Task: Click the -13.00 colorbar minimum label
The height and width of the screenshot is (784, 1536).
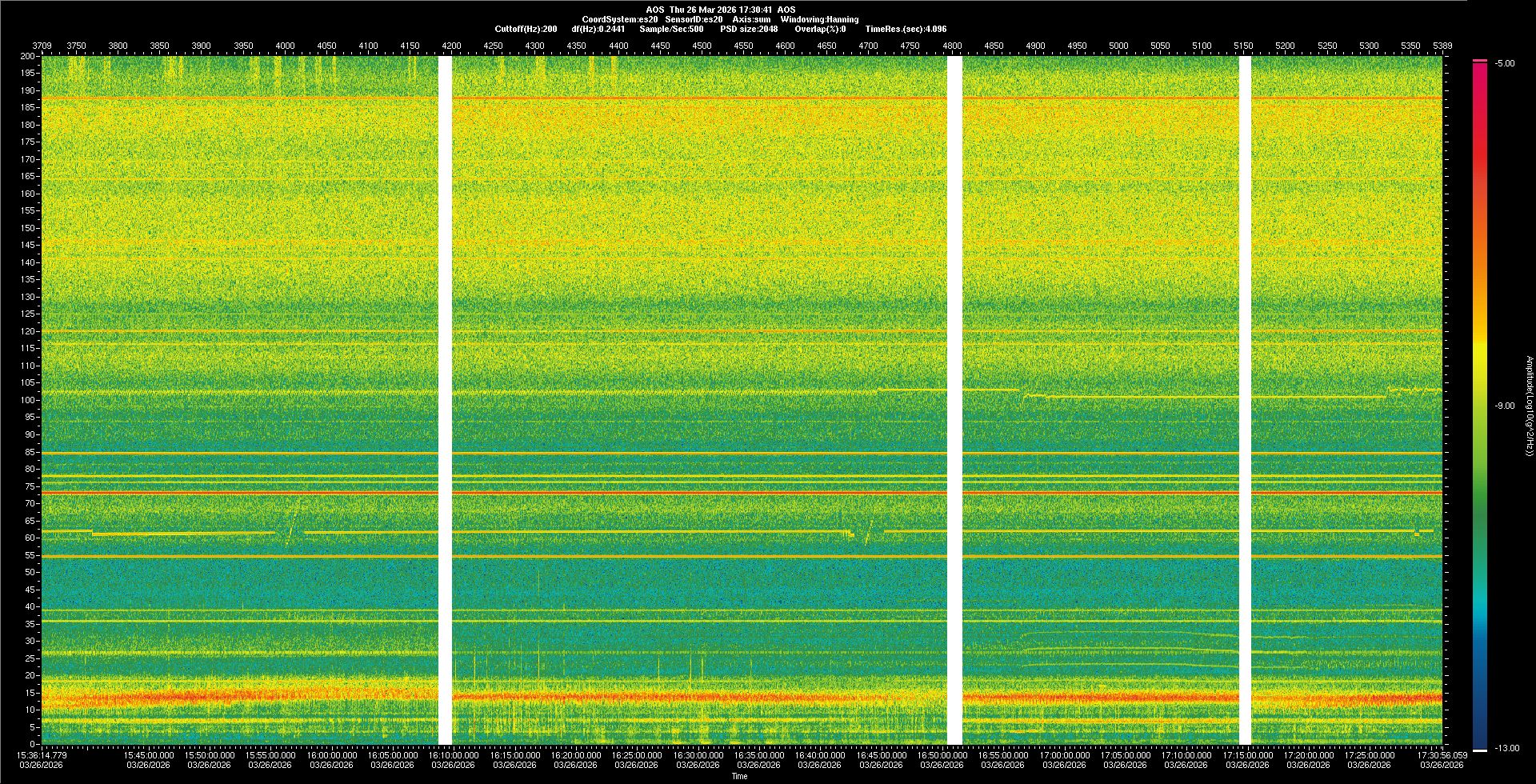Action: [1507, 749]
